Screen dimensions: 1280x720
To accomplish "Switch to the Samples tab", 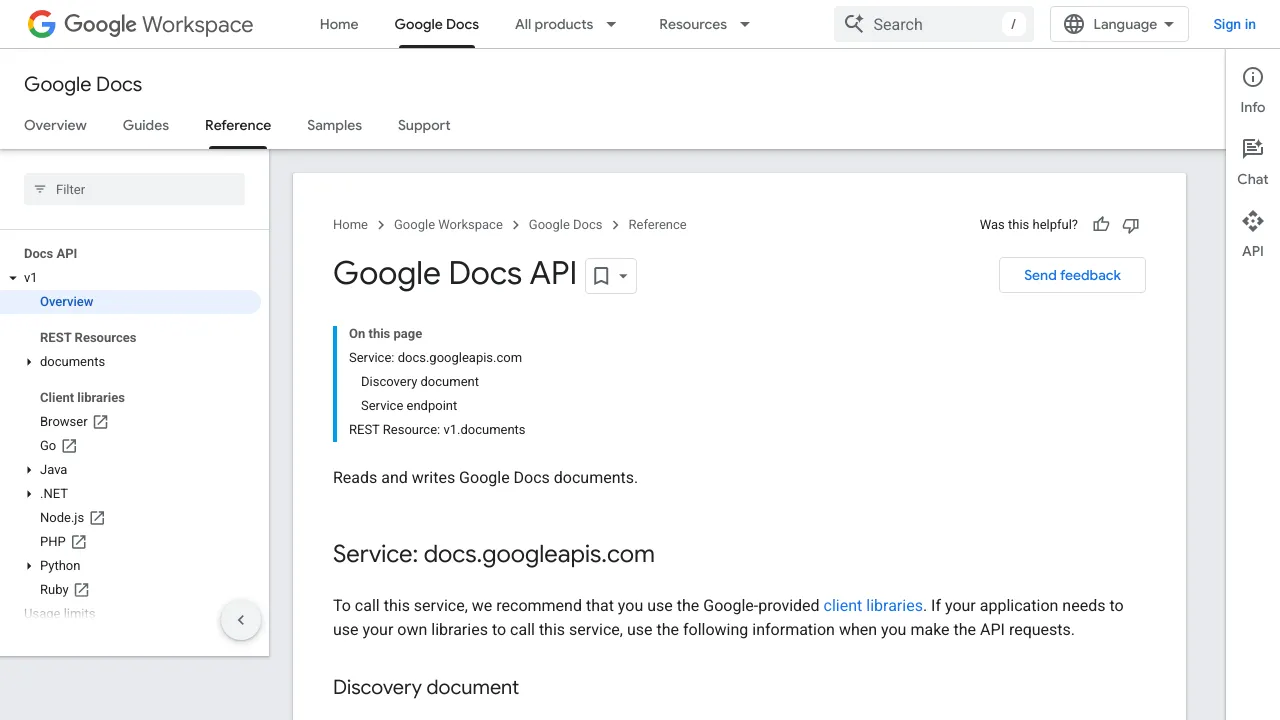I will click(334, 125).
